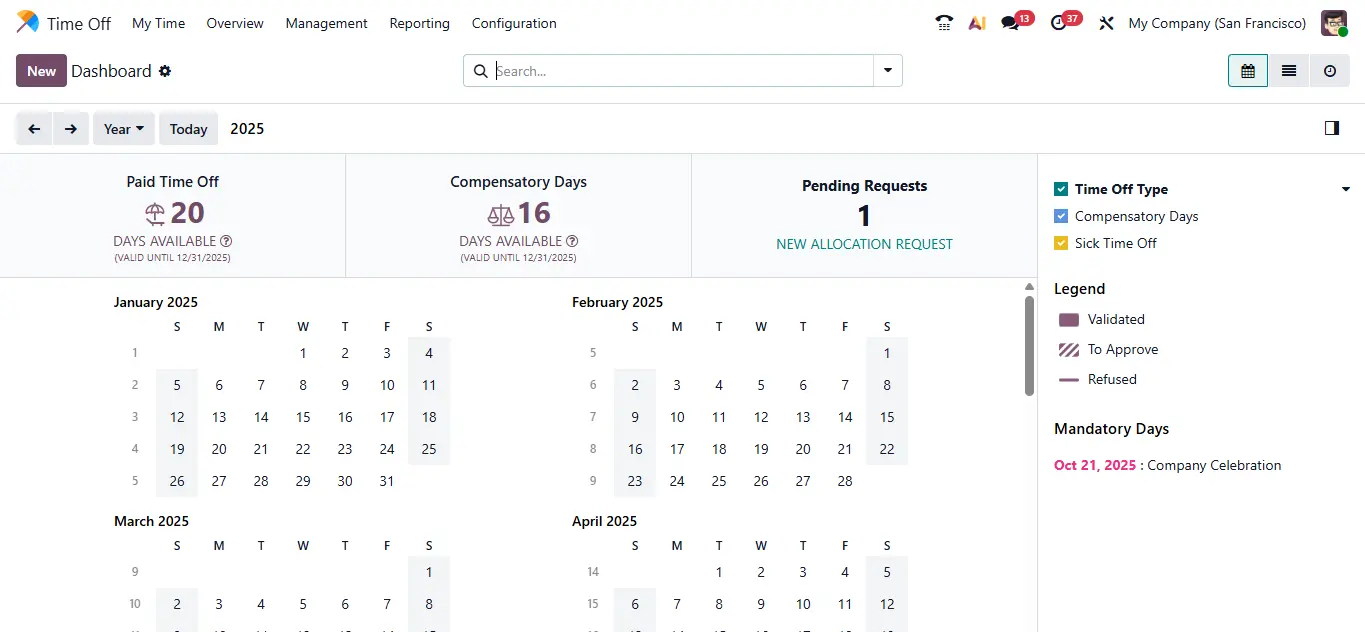Click Compensatory Days scales icon
This screenshot has height=632, width=1365.
pyautogui.click(x=500, y=213)
